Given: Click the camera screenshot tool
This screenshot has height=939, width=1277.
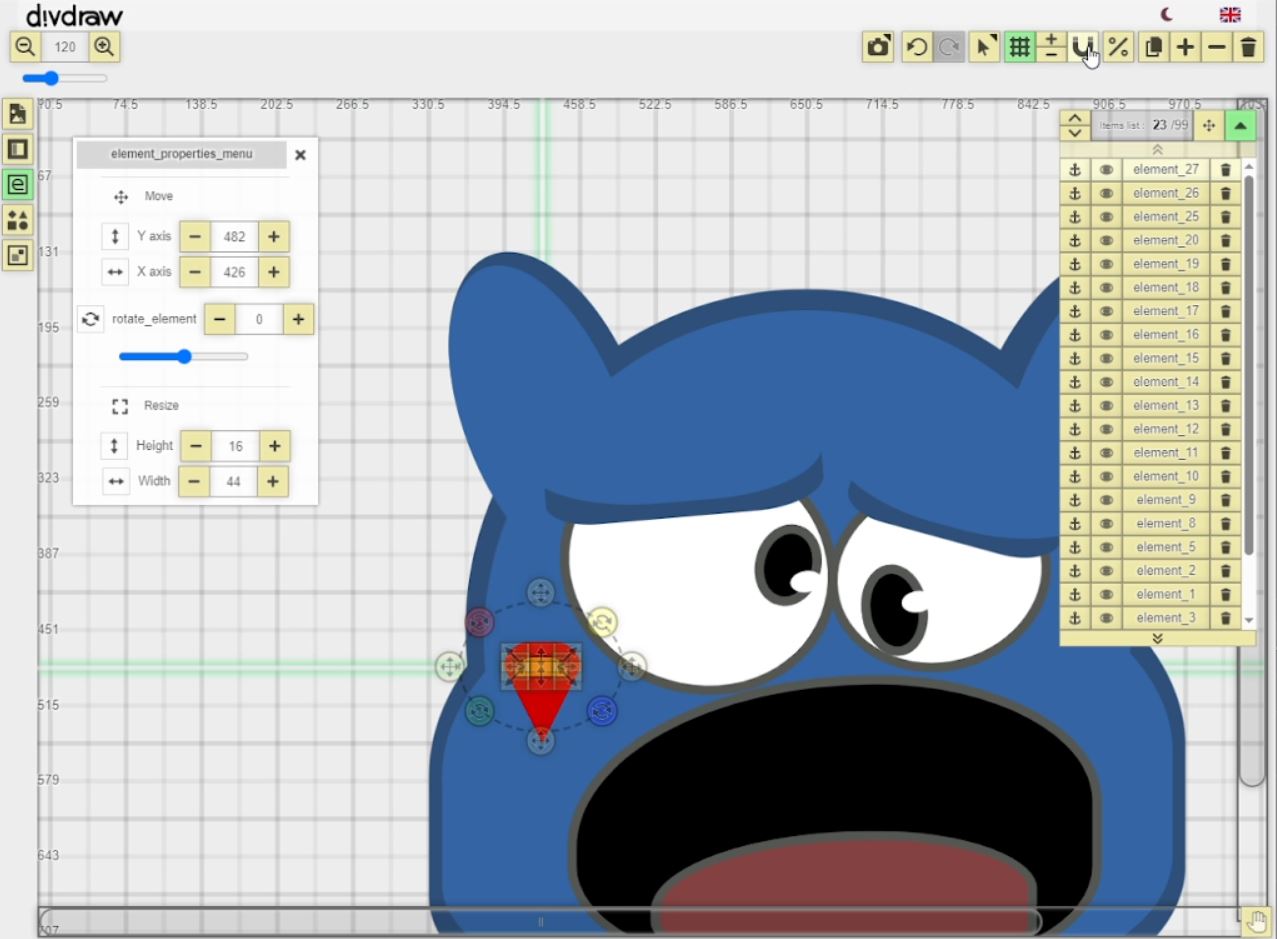Looking at the screenshot, I should (x=878, y=47).
